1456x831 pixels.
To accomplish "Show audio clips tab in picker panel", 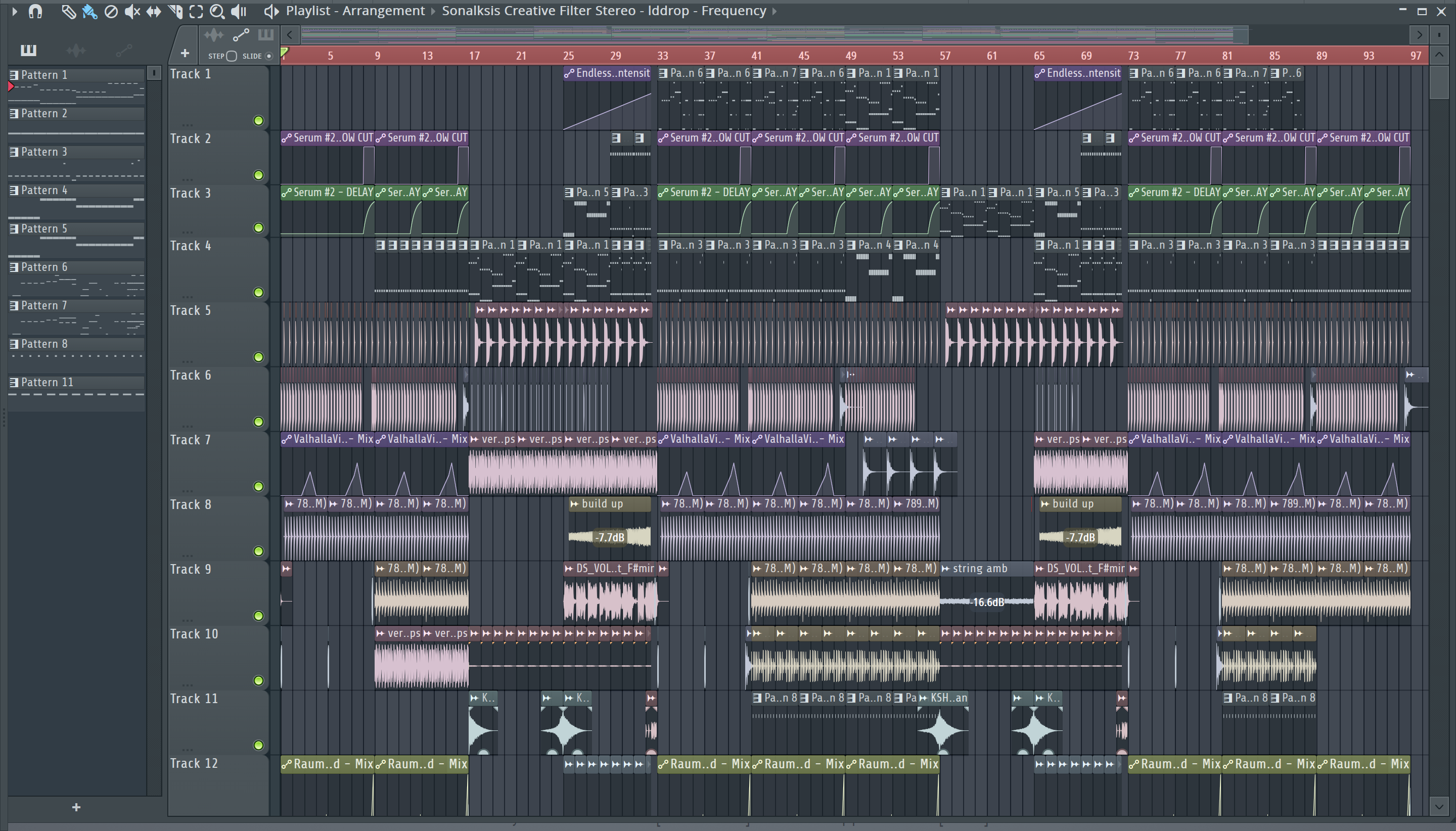I will pyautogui.click(x=76, y=51).
